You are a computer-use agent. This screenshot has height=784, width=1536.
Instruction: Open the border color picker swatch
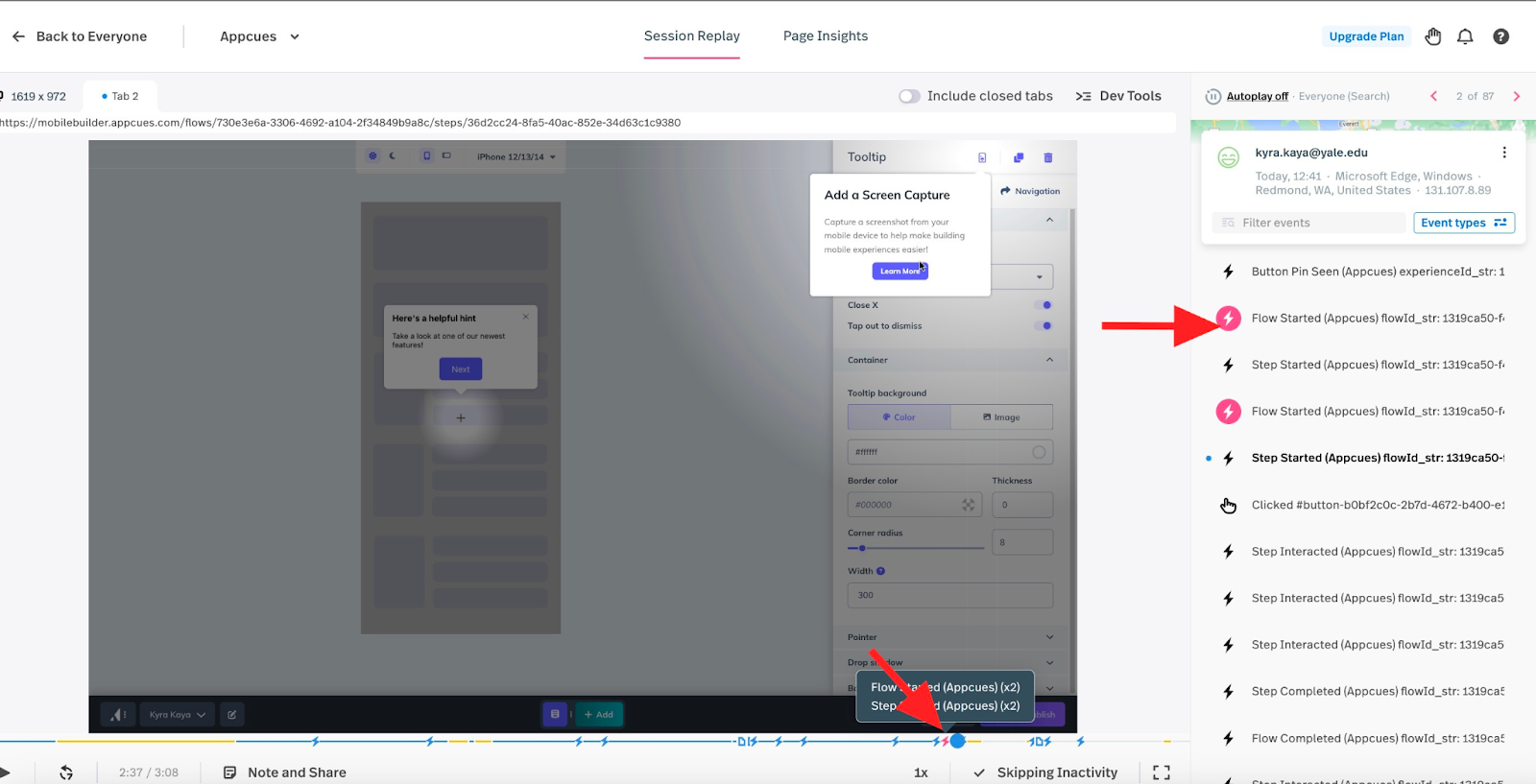tap(968, 505)
